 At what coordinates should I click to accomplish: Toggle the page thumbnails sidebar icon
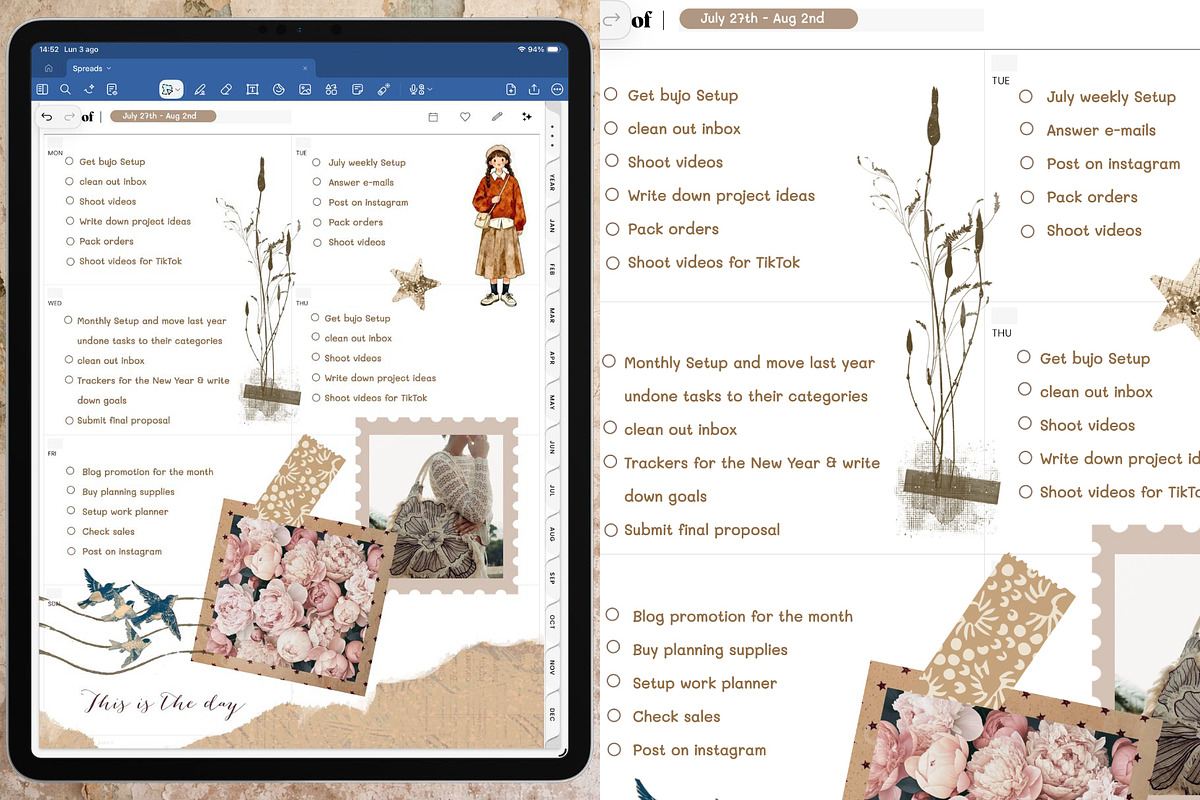tap(42, 89)
